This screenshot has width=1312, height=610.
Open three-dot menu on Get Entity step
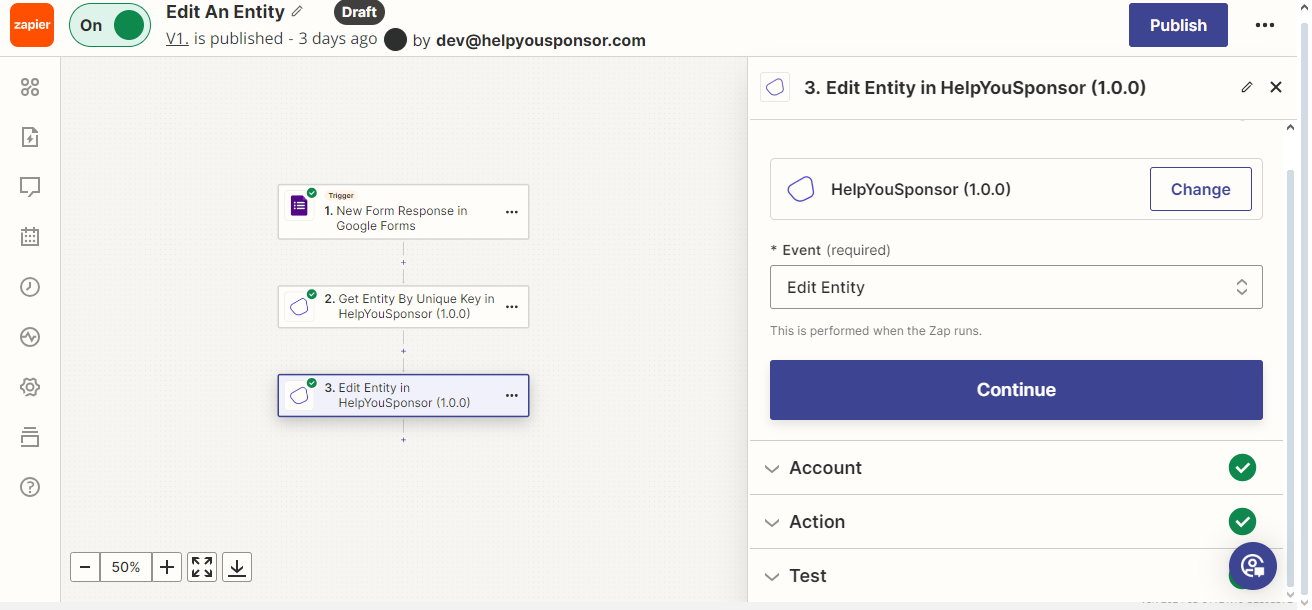tap(512, 307)
